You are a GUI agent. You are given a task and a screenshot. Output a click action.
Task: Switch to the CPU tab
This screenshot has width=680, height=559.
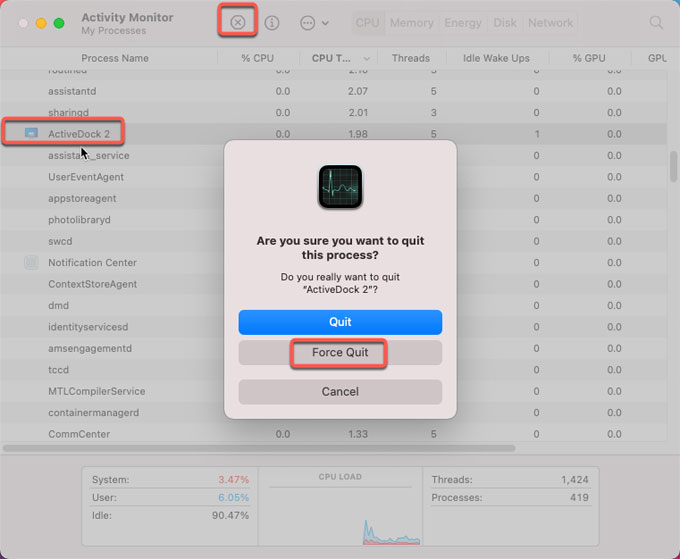point(367,23)
